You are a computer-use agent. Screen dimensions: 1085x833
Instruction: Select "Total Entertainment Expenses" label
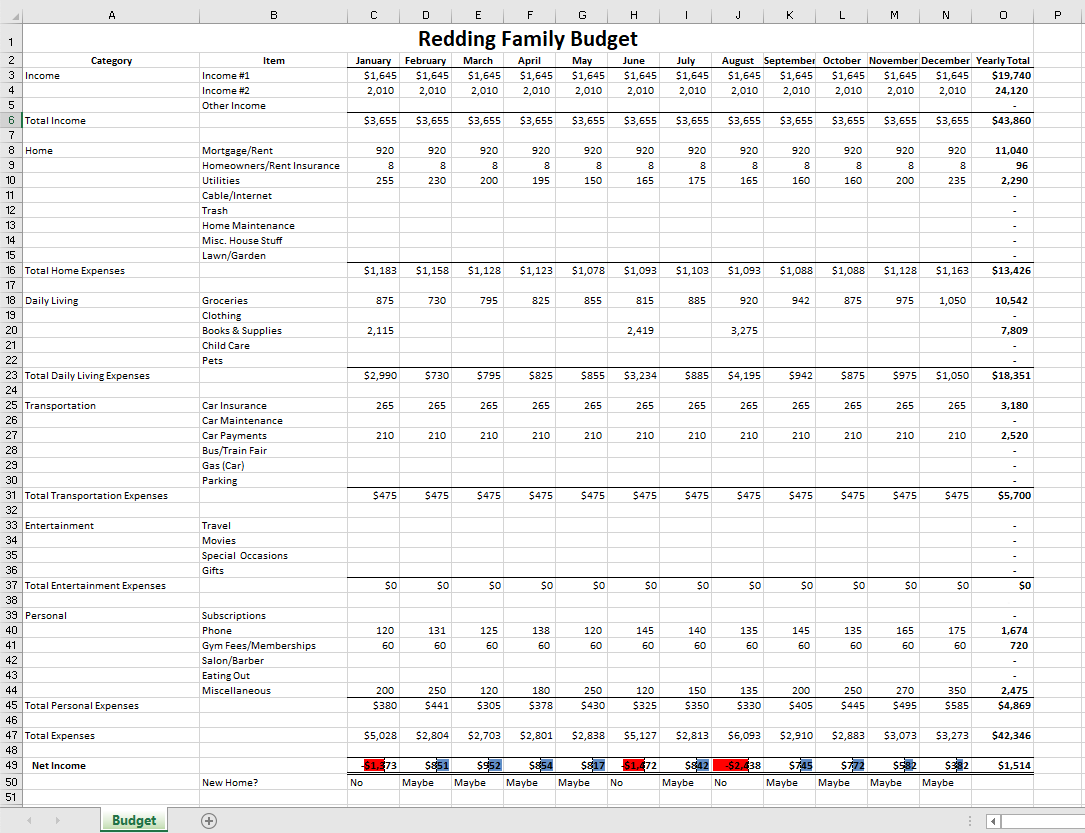tap(111, 585)
